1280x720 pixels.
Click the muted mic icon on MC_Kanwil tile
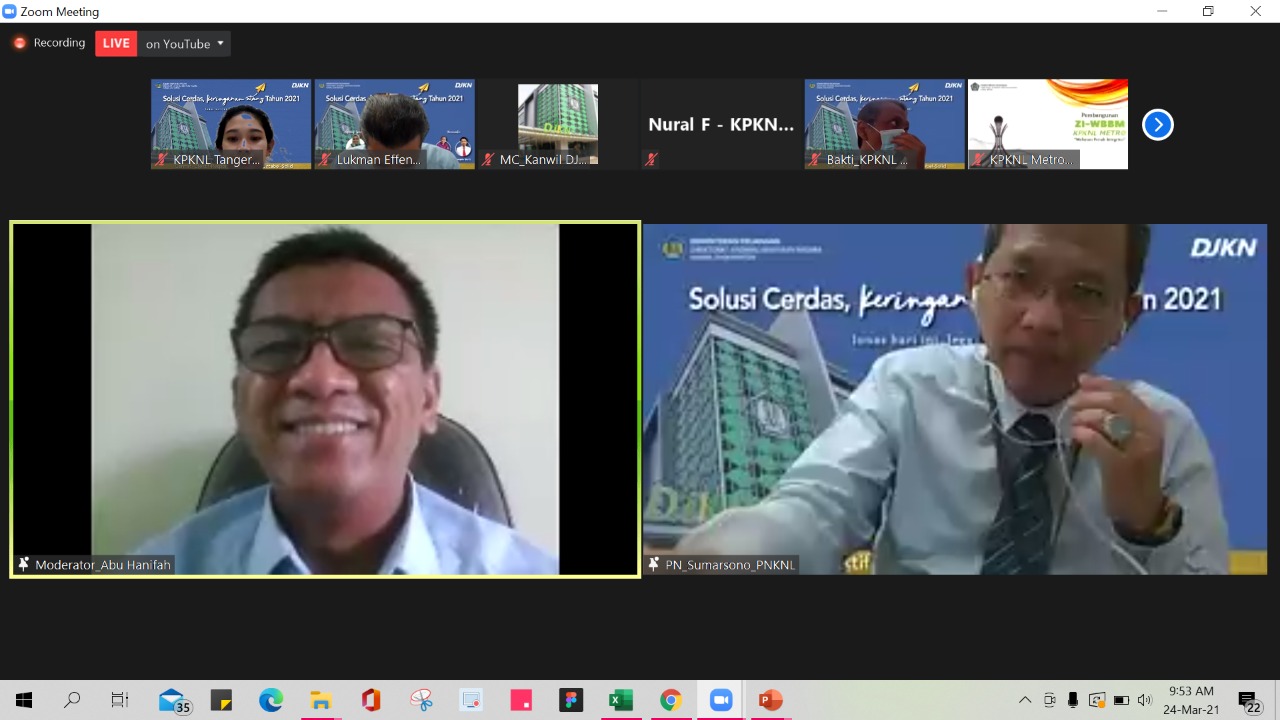pos(489,159)
